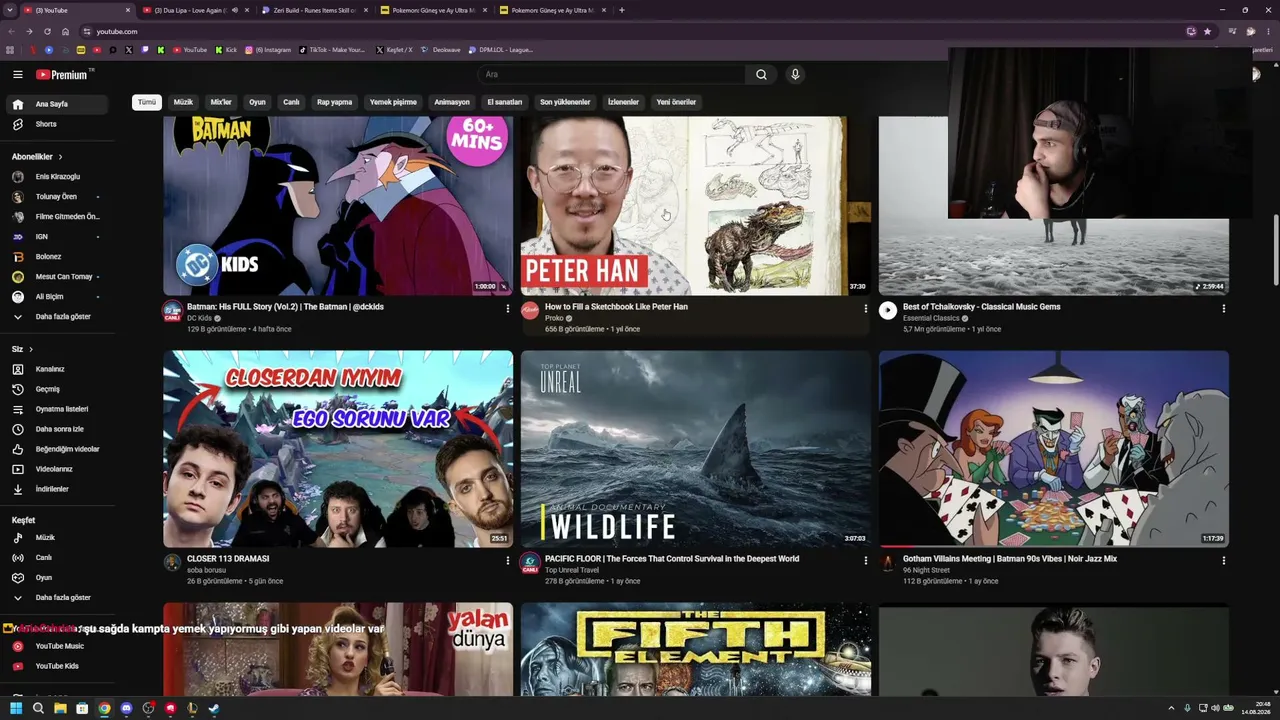Expand the Siz section
The width and height of the screenshot is (1280, 720).
coord(22,349)
